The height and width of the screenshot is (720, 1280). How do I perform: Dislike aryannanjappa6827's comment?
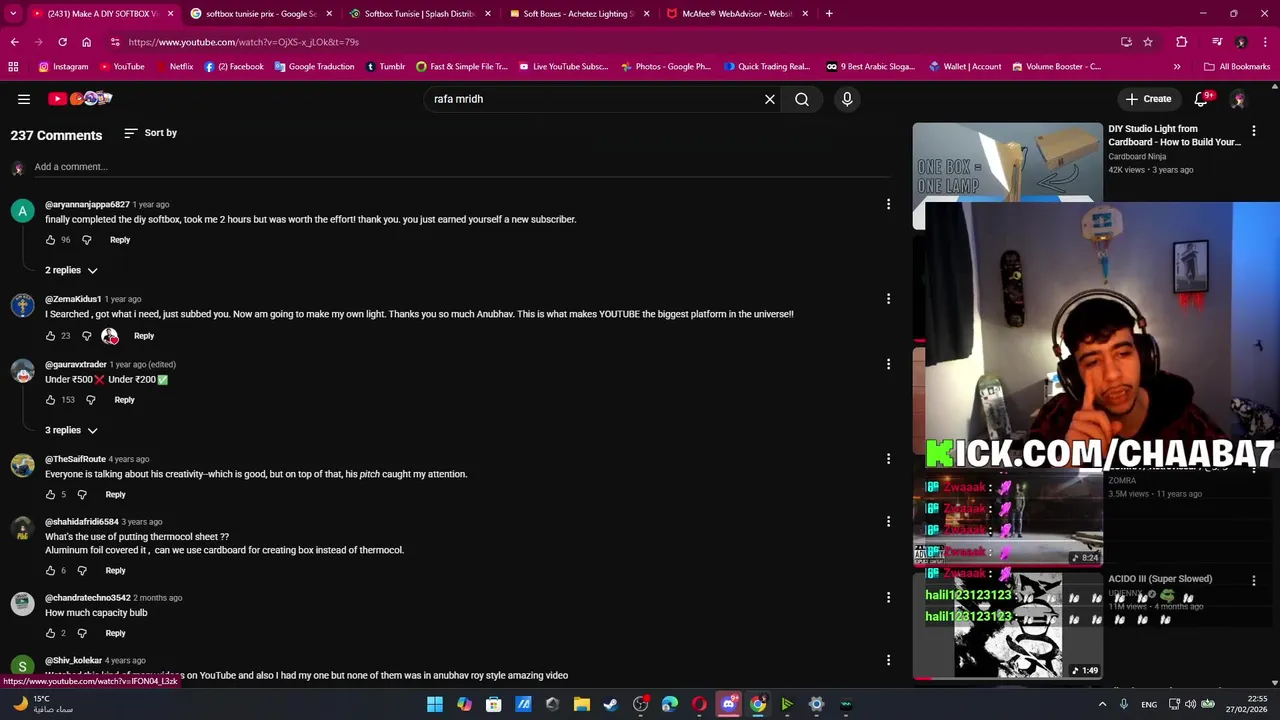pos(86,240)
